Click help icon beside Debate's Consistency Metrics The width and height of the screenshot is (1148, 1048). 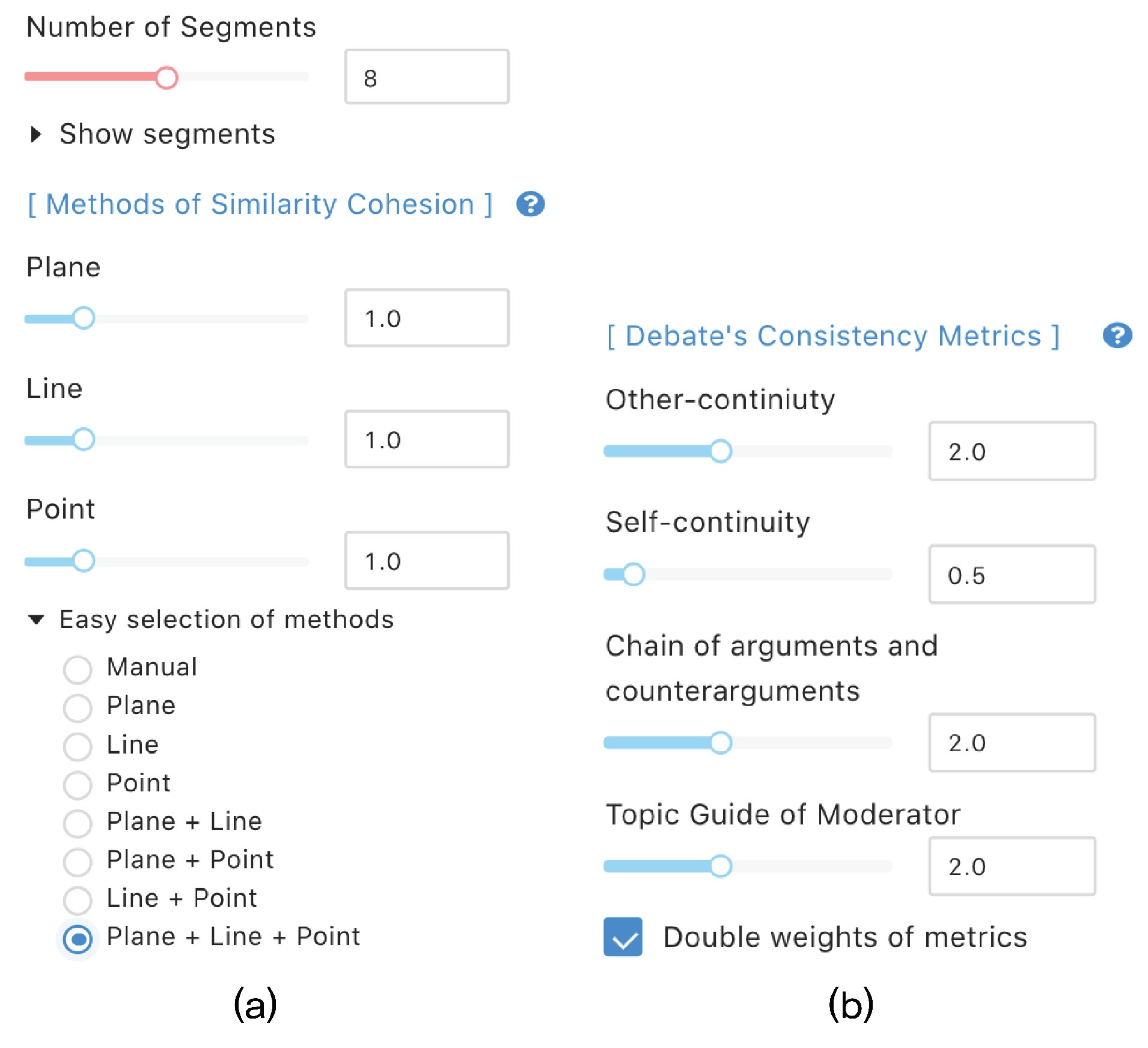(1117, 335)
